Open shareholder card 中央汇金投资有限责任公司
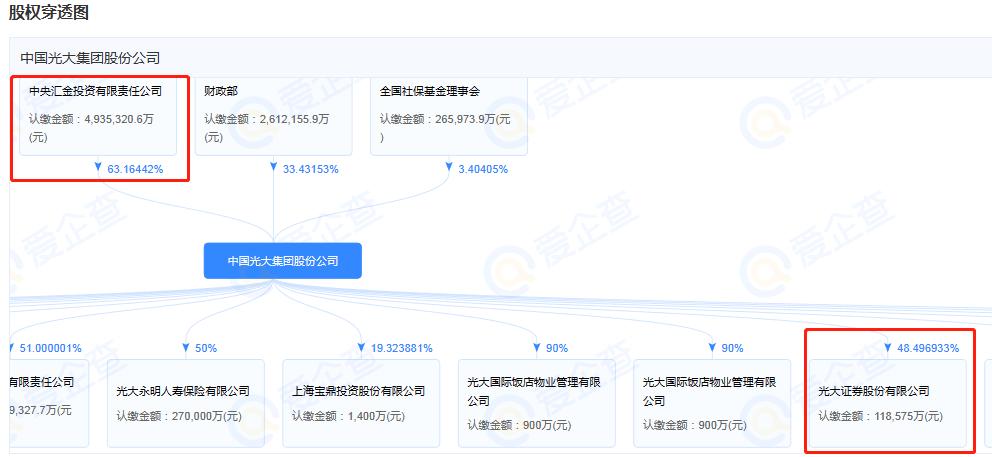 tap(98, 115)
